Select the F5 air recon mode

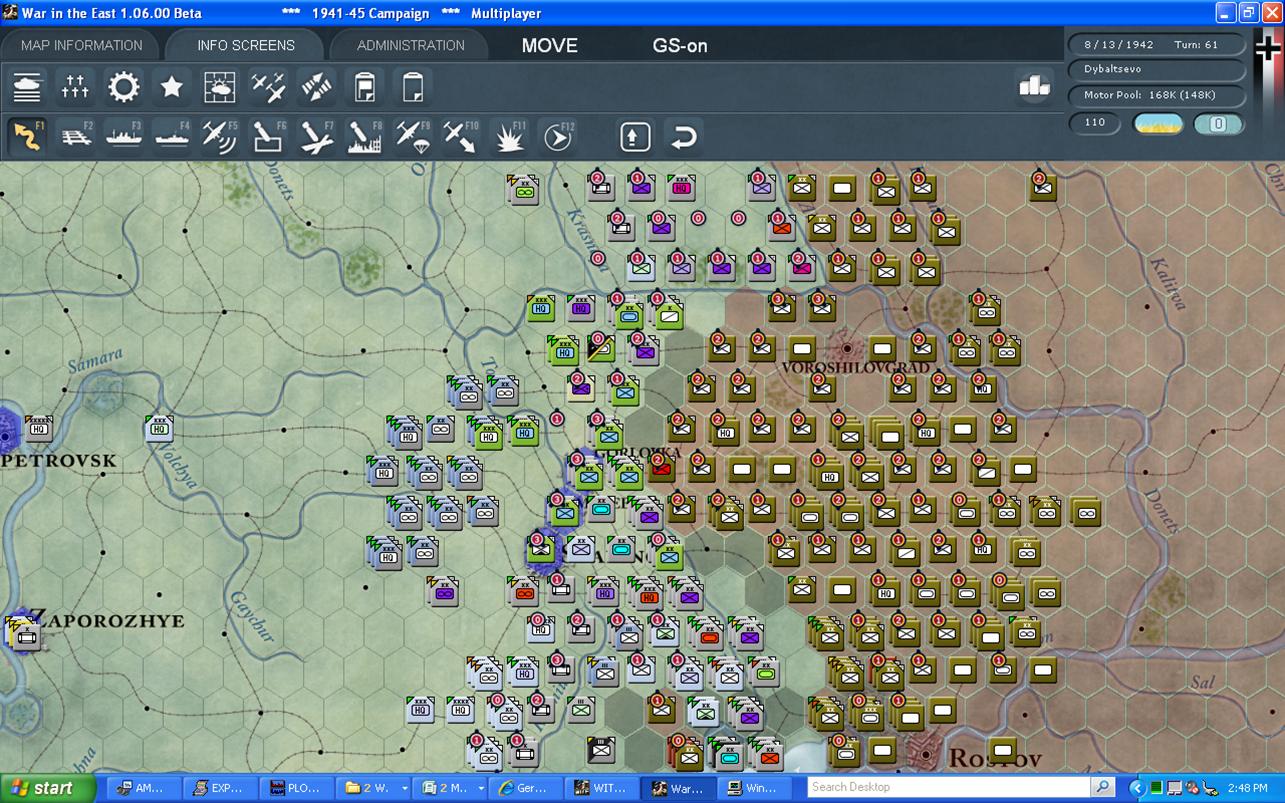click(220, 136)
